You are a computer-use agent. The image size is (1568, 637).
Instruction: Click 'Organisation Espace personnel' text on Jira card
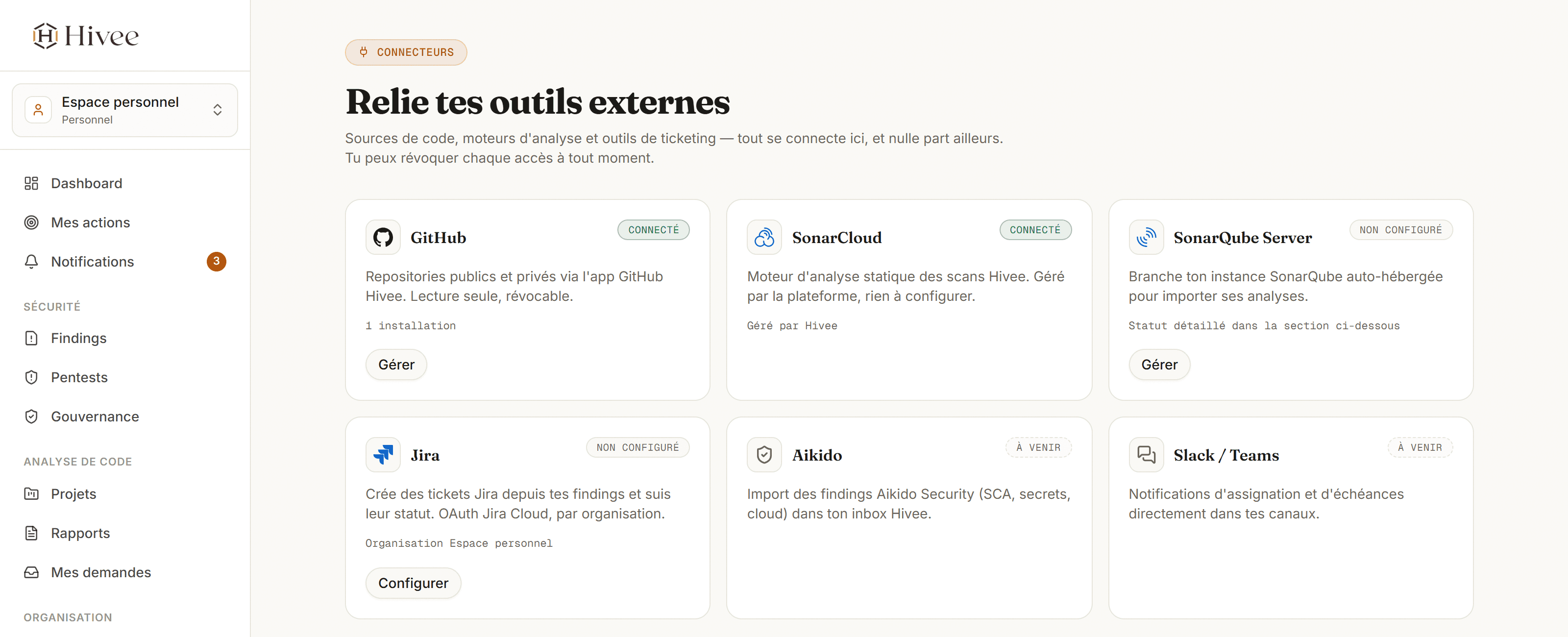pos(458,543)
